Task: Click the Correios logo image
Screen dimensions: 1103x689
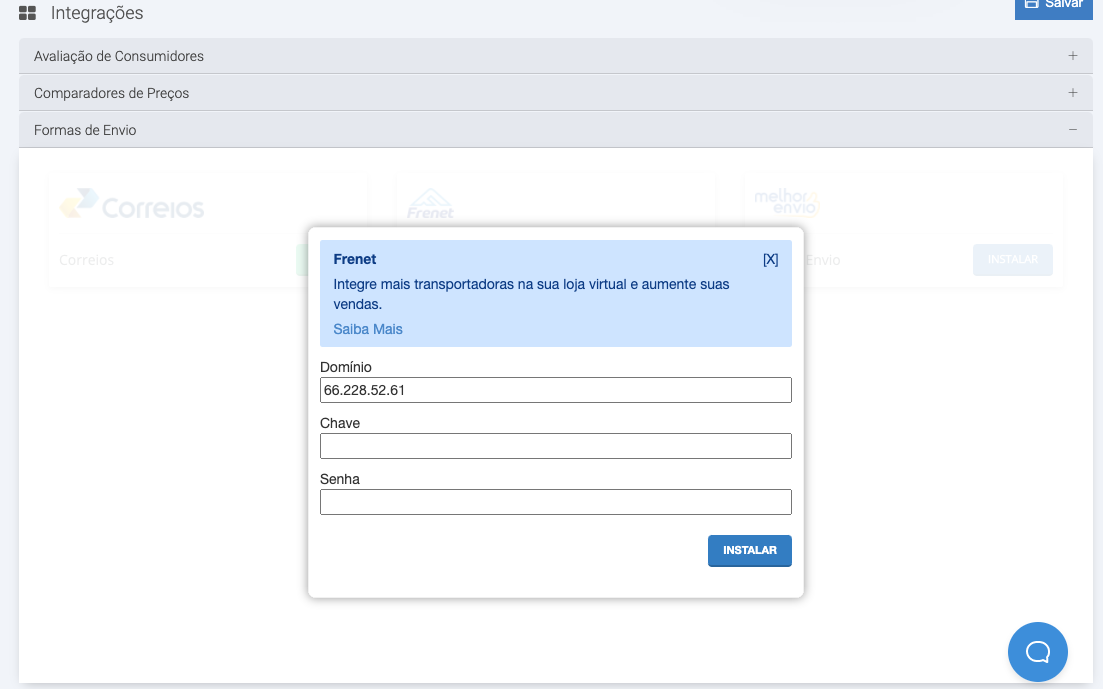Action: point(132,205)
